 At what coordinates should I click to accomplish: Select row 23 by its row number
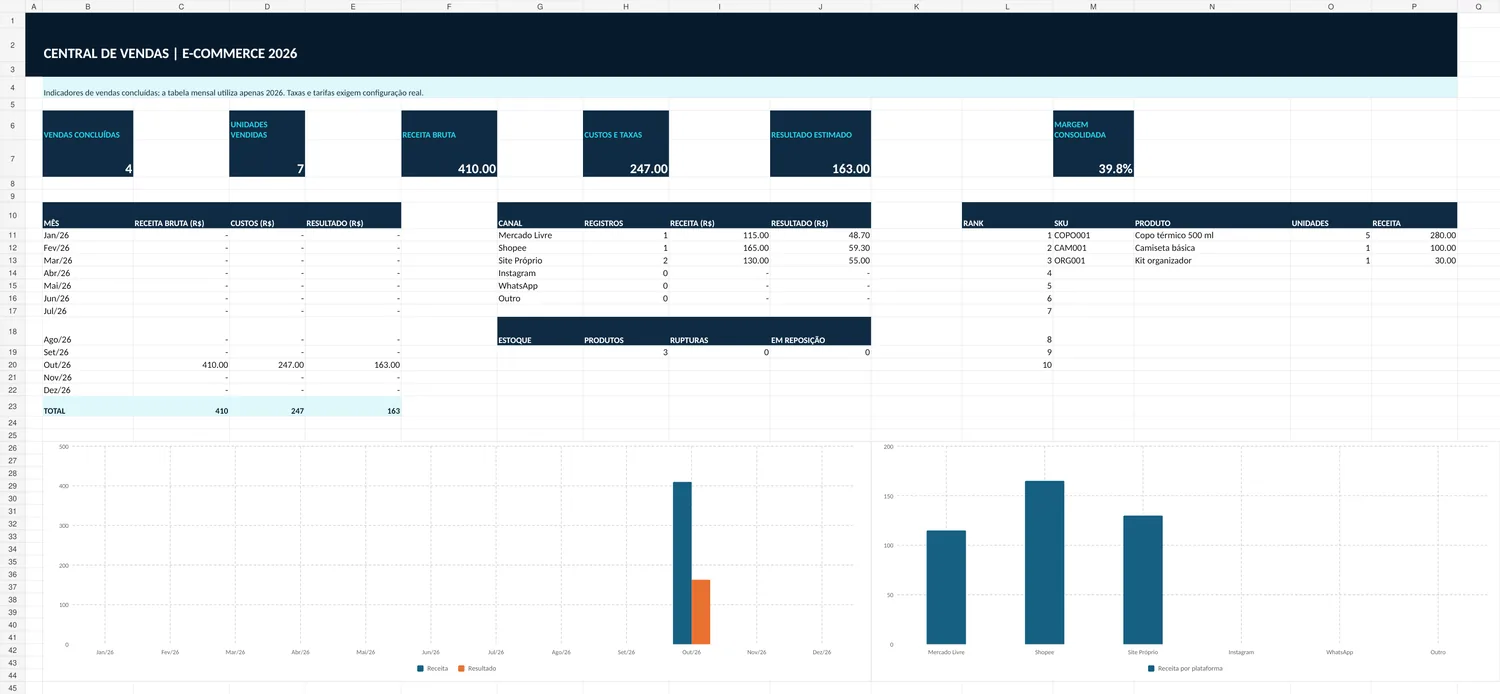[x=12, y=407]
